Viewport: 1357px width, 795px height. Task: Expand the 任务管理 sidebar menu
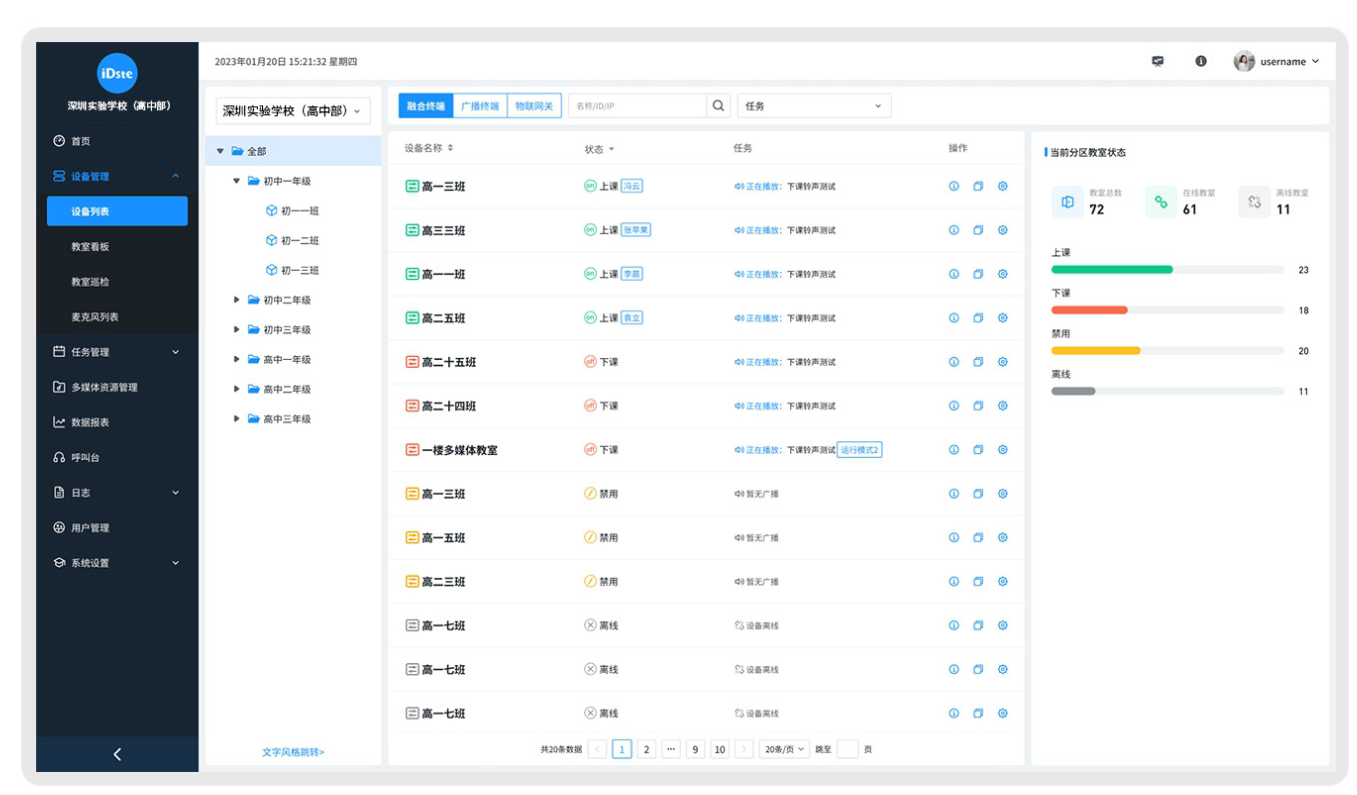pyautogui.click(x=117, y=352)
